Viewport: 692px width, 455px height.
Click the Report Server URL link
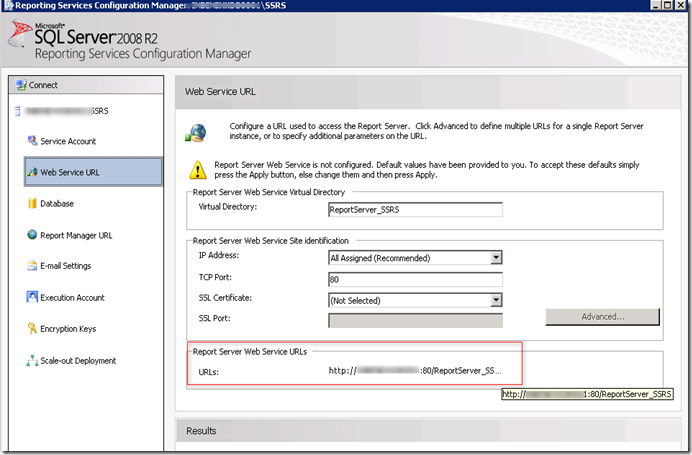(x=414, y=371)
